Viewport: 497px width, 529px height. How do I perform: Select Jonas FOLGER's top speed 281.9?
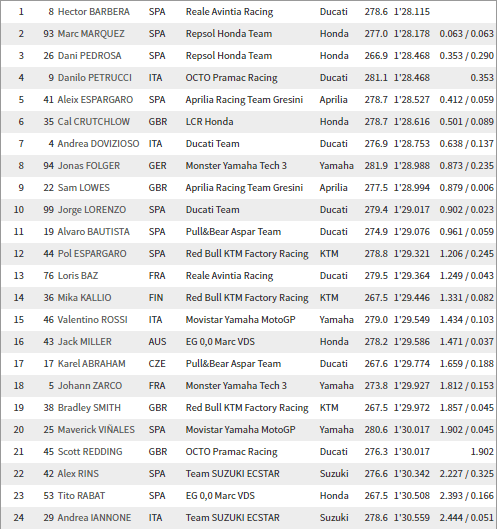click(376, 166)
